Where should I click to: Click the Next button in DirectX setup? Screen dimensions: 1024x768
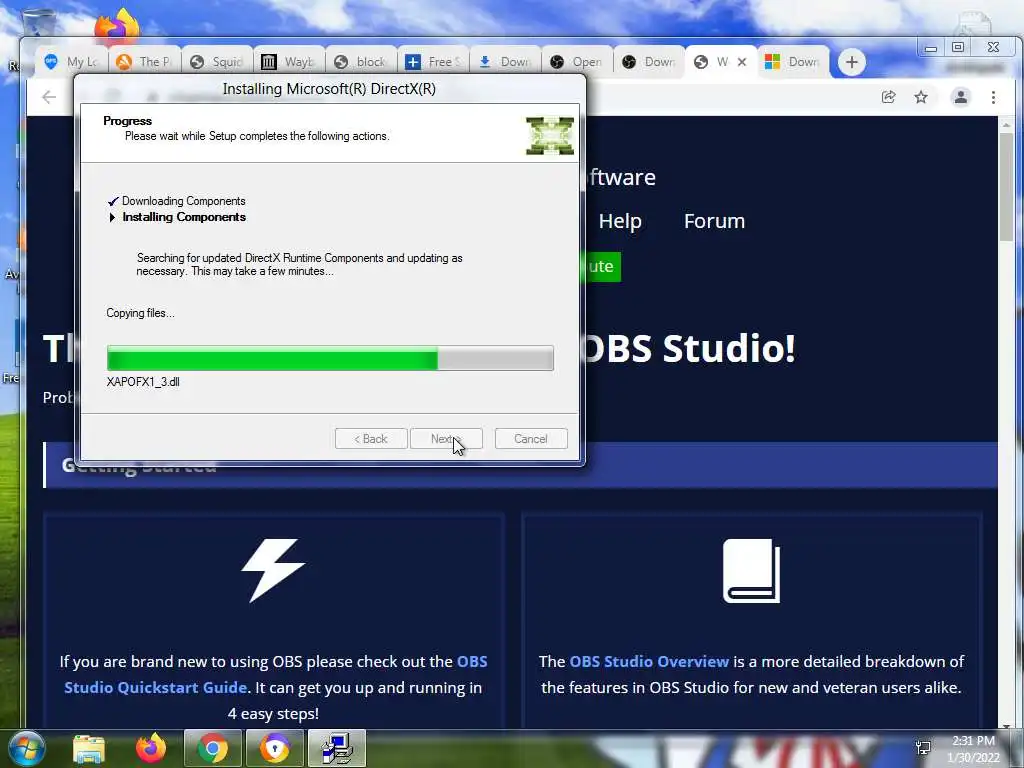click(446, 439)
